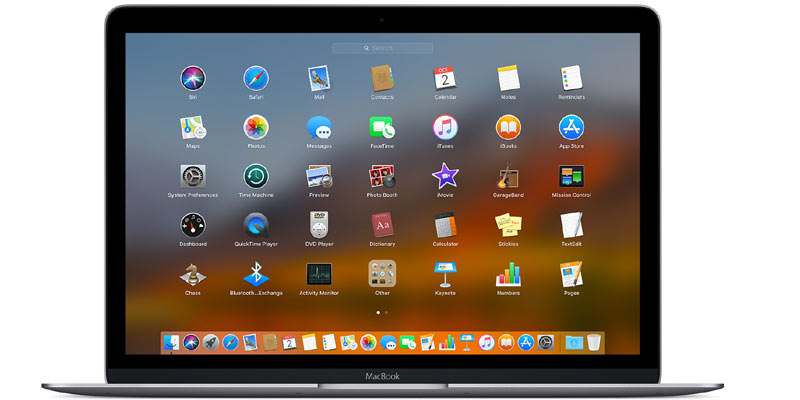Image resolution: width=800 pixels, height=400 pixels.
Task: Open System Preferences from the Dock
Action: [x=545, y=342]
